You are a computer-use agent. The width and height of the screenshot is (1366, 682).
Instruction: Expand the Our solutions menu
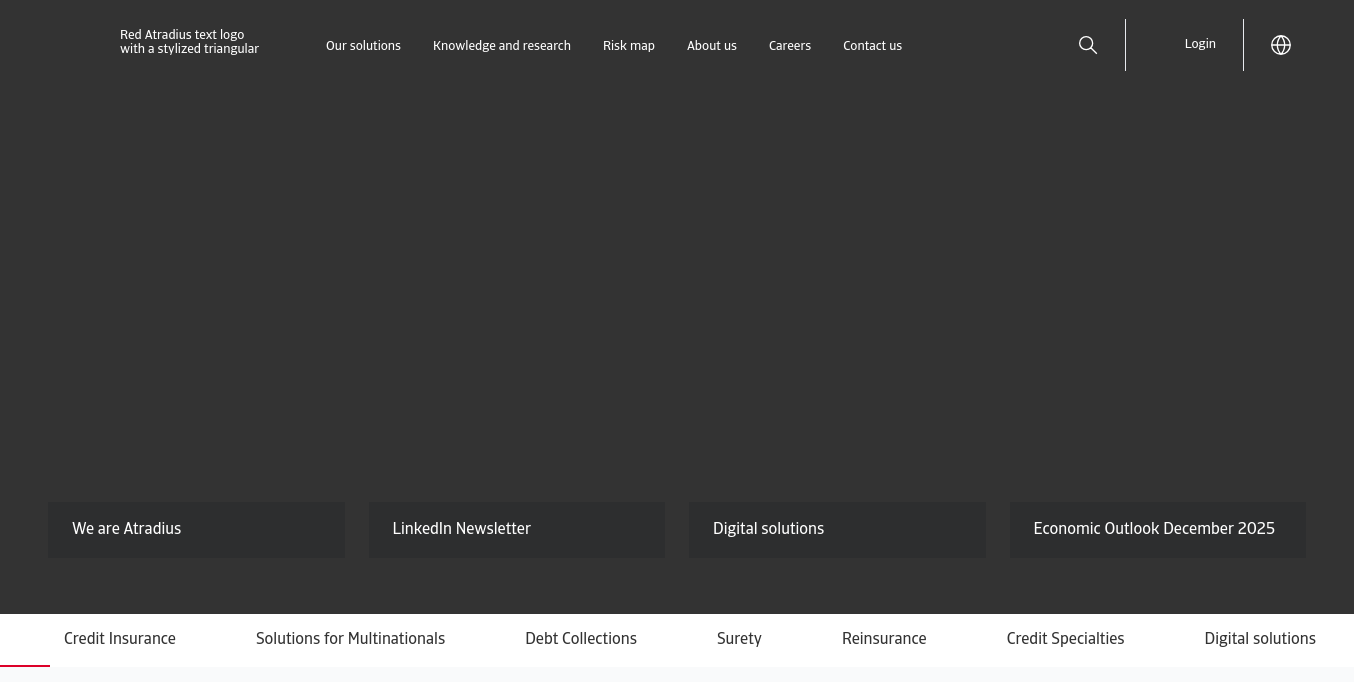[363, 46]
